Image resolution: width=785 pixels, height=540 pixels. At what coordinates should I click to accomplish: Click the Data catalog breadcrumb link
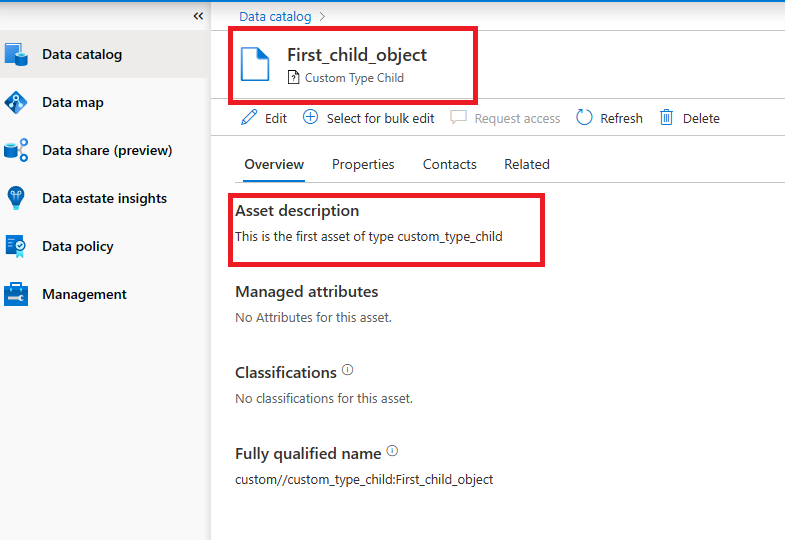coord(275,17)
